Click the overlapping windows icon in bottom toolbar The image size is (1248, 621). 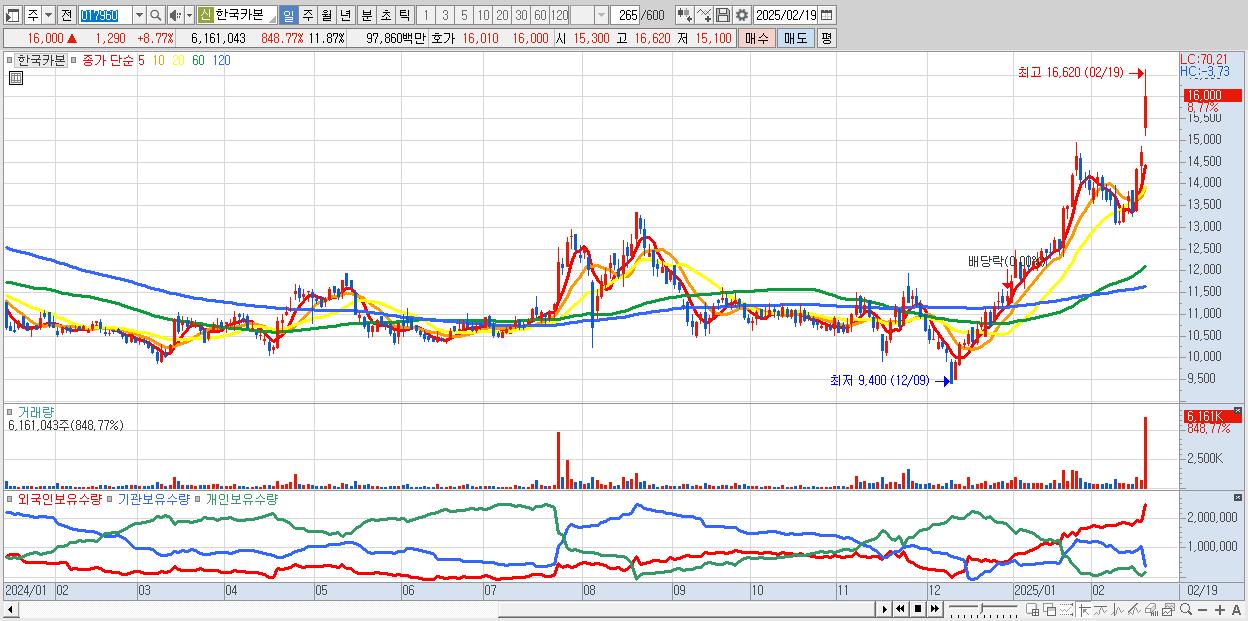click(1050, 609)
